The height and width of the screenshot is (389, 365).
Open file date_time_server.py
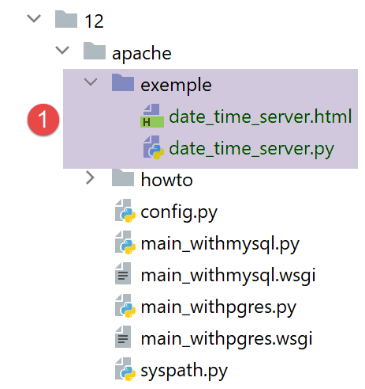click(x=251, y=148)
